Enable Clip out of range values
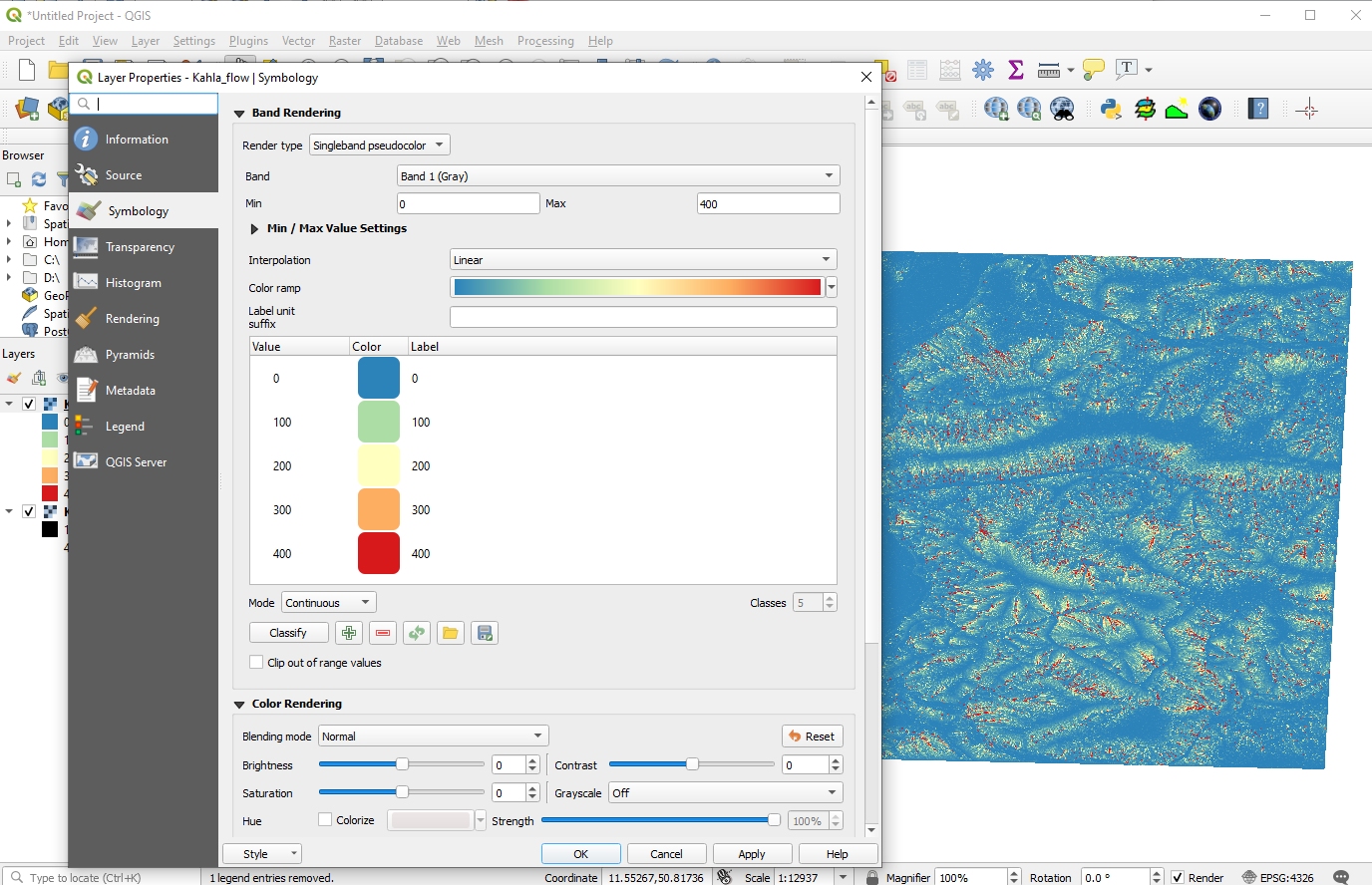The height and width of the screenshot is (885, 1372). tap(256, 663)
